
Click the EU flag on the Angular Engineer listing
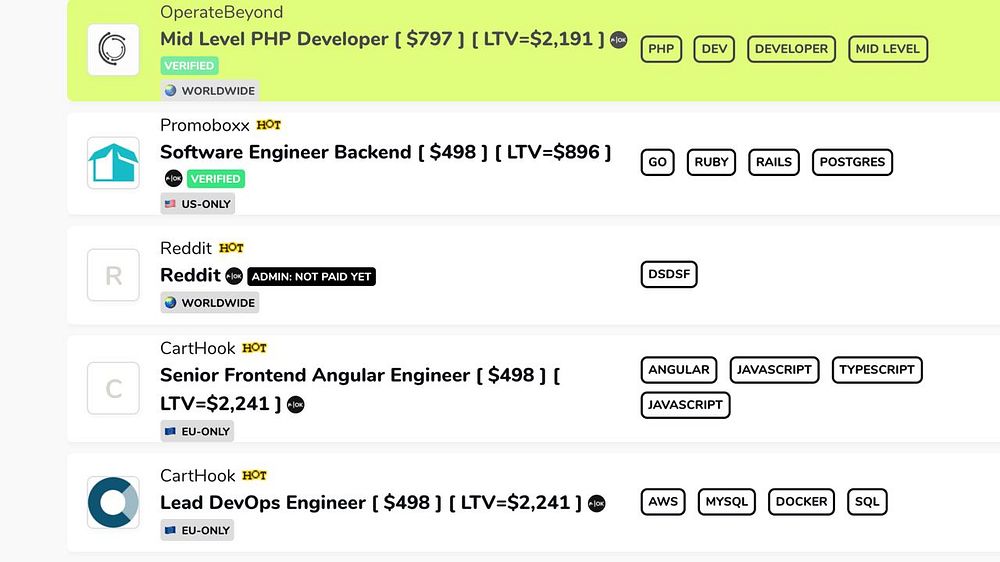click(170, 431)
